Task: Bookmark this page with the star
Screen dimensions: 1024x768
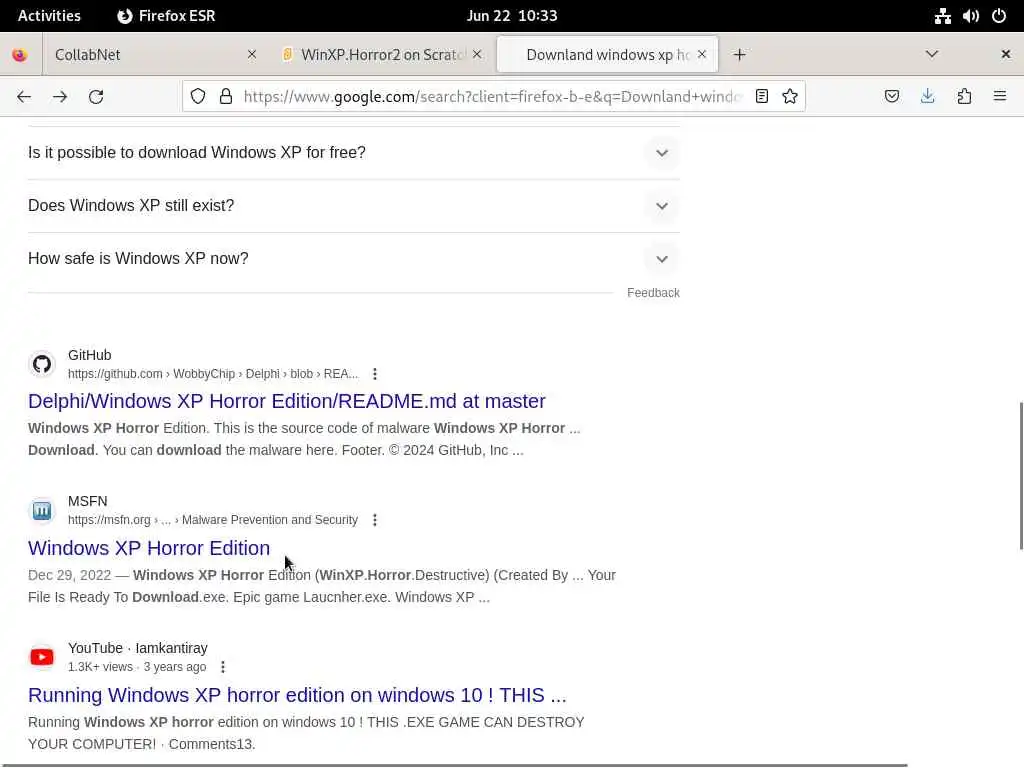Action: pos(790,97)
